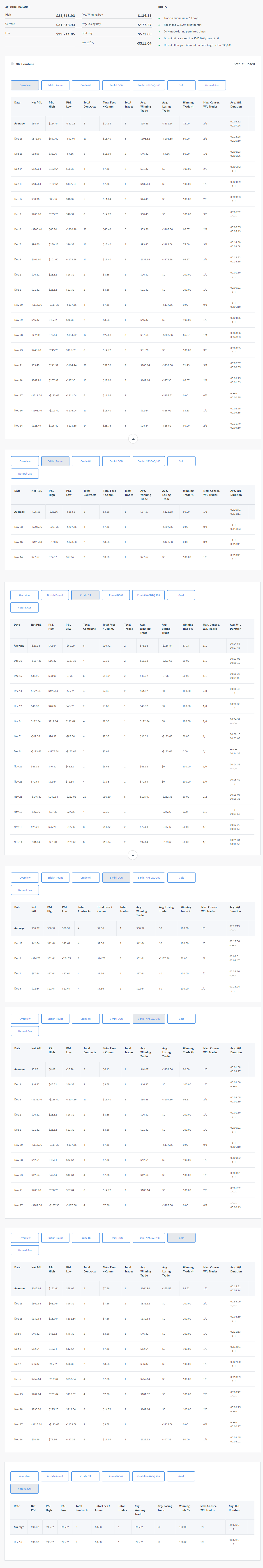Toggle the circle beside 30k Combine
263x1568 pixels.
[x=12, y=63]
